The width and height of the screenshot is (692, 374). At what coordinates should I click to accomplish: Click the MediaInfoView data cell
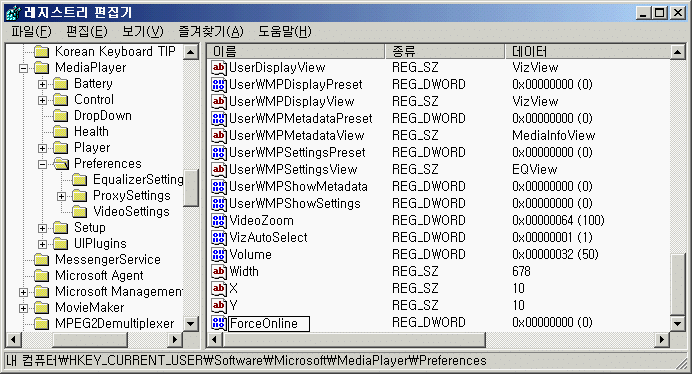coord(553,136)
